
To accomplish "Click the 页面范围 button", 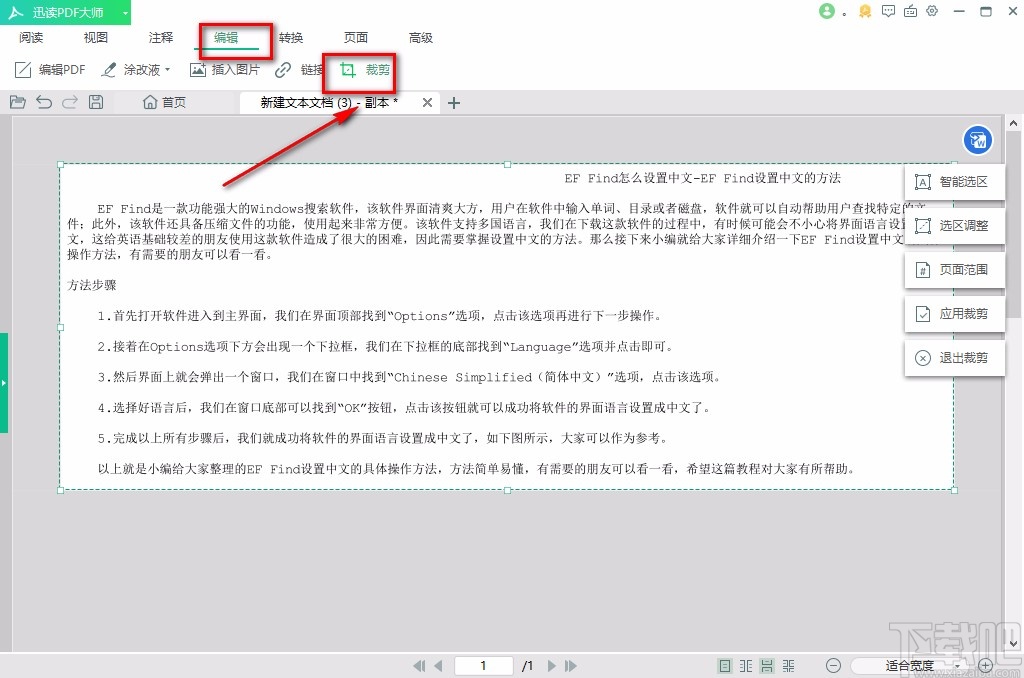I will coord(954,270).
